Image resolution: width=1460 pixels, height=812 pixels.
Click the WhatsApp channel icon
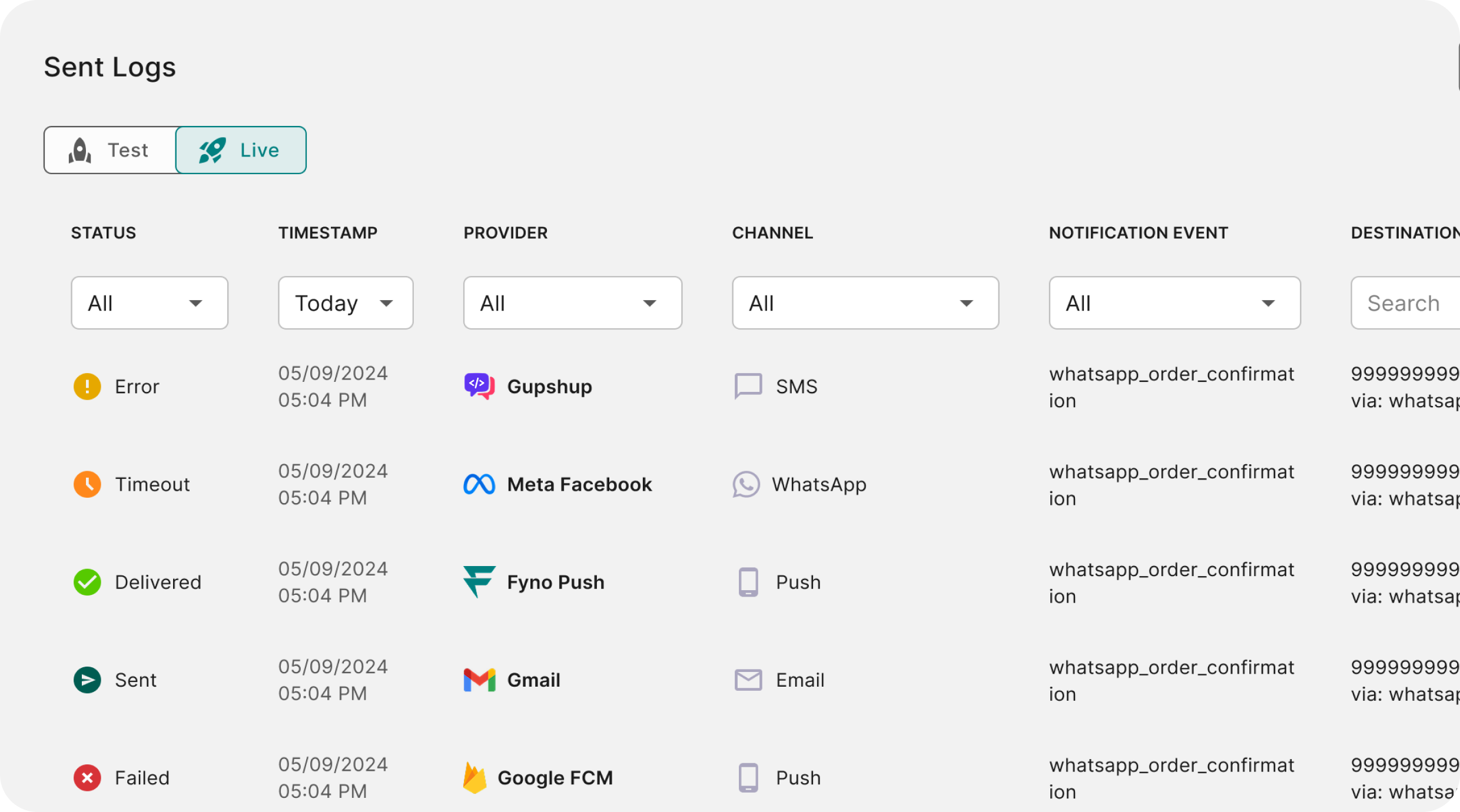(746, 484)
